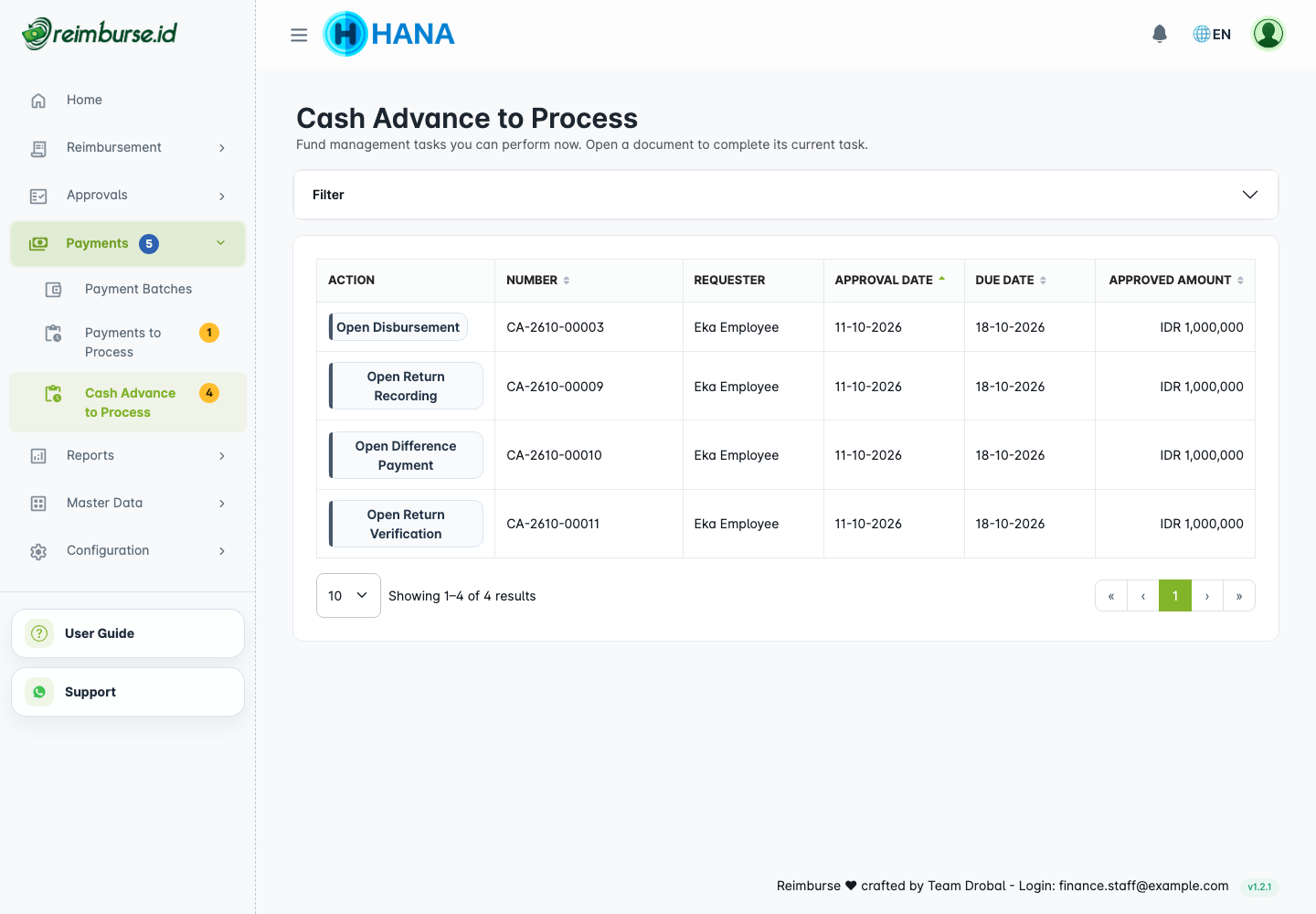Click the Home house icon
The height and width of the screenshot is (914, 1316).
click(38, 101)
